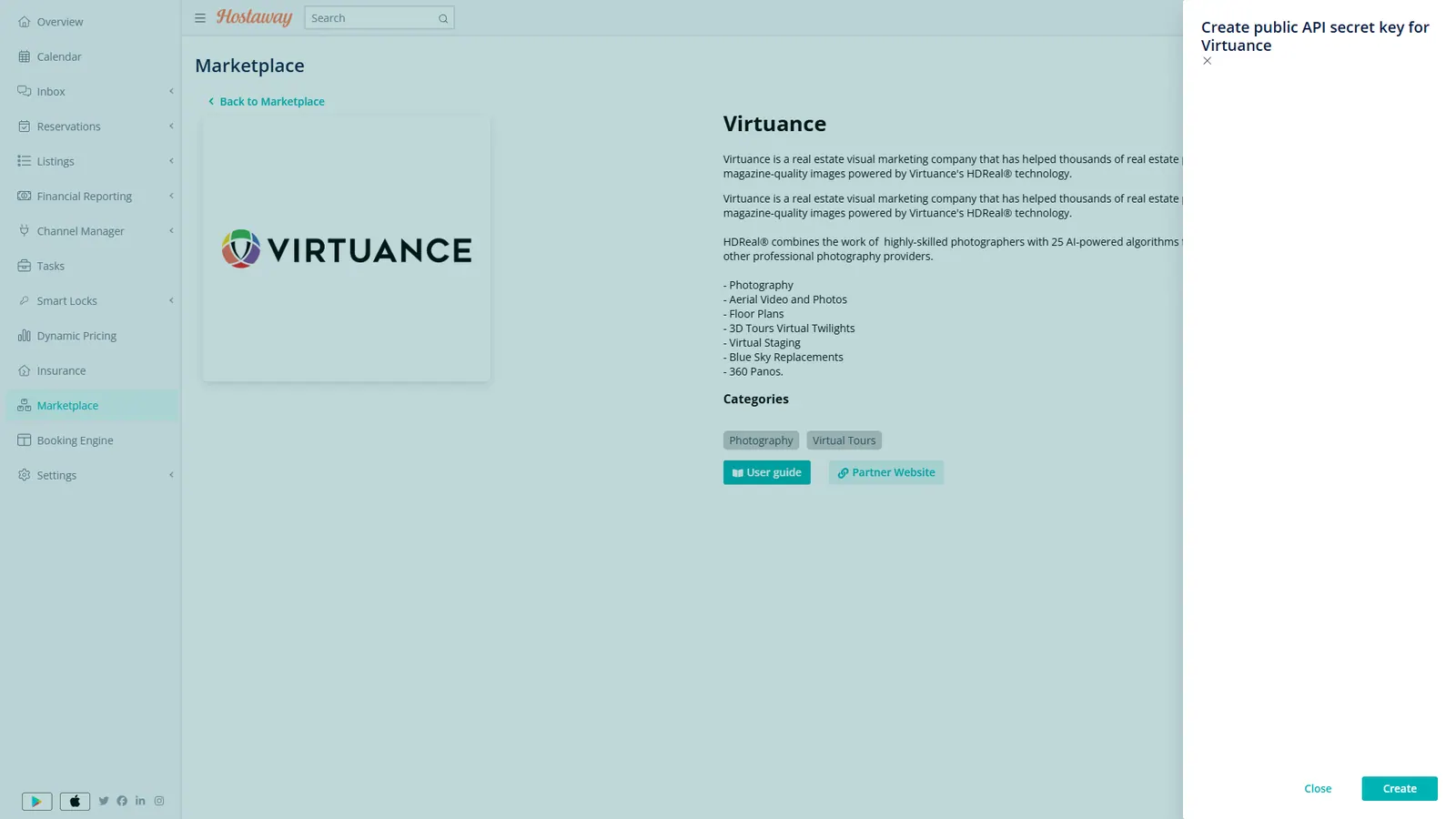Image resolution: width=1456 pixels, height=819 pixels.
Task: Expand the Listings submenu arrow
Action: (x=171, y=161)
